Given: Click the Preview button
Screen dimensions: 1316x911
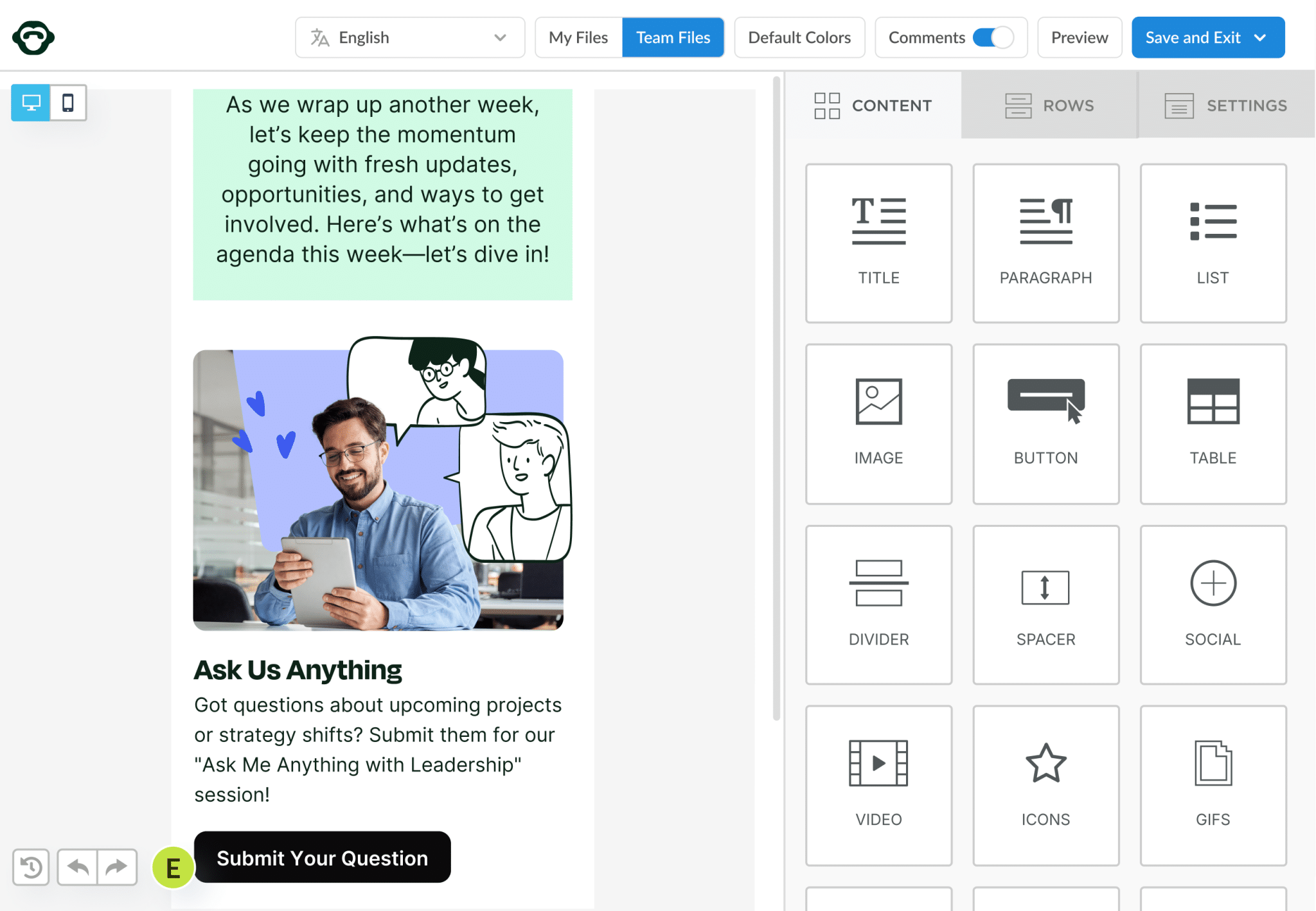Looking at the screenshot, I should click(1080, 37).
